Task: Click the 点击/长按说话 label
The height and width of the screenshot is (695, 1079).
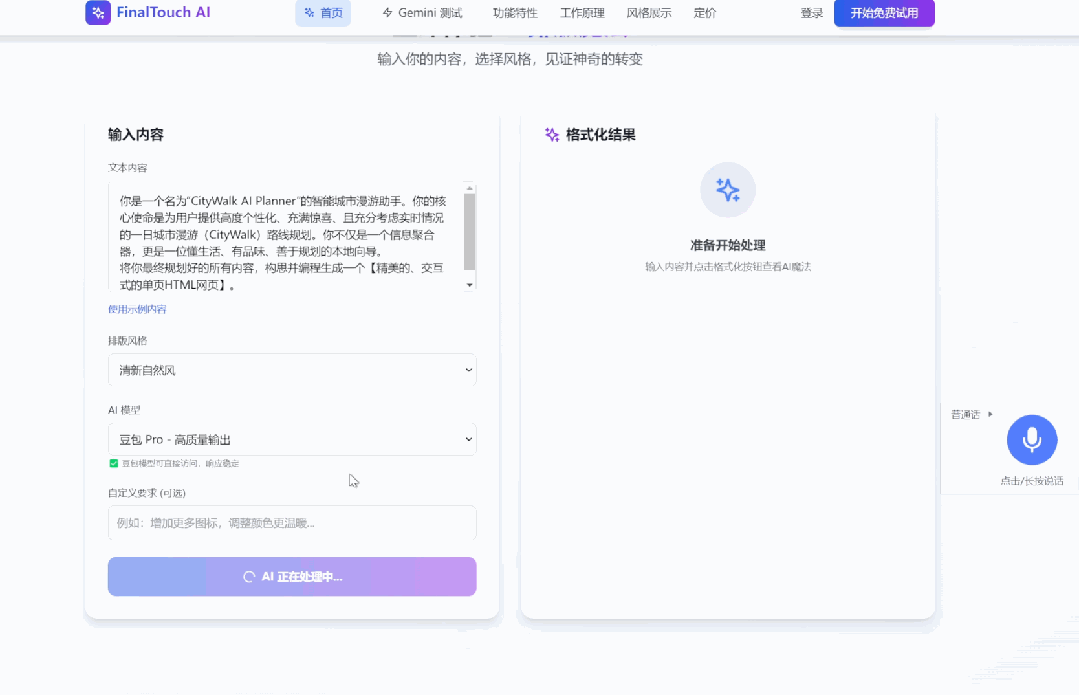Action: click(x=1032, y=481)
